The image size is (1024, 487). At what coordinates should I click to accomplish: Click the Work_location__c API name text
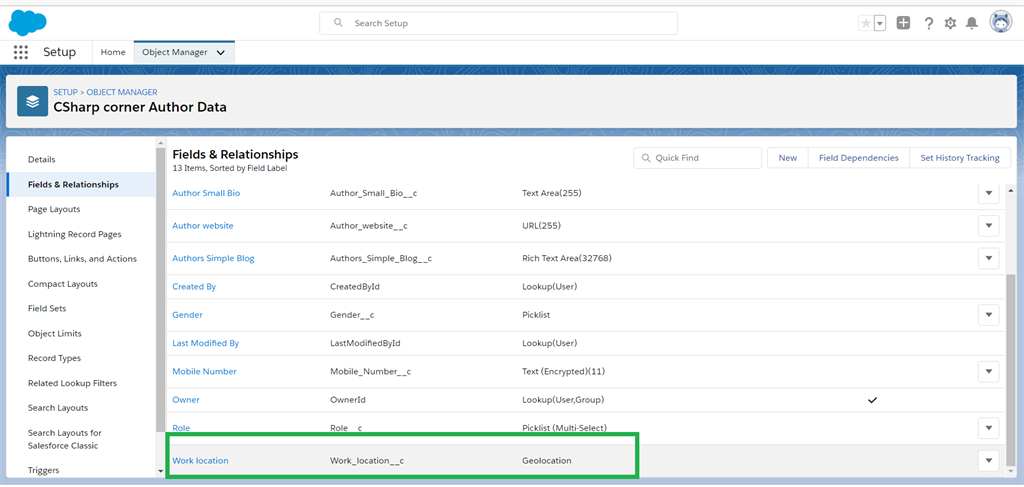coord(367,460)
